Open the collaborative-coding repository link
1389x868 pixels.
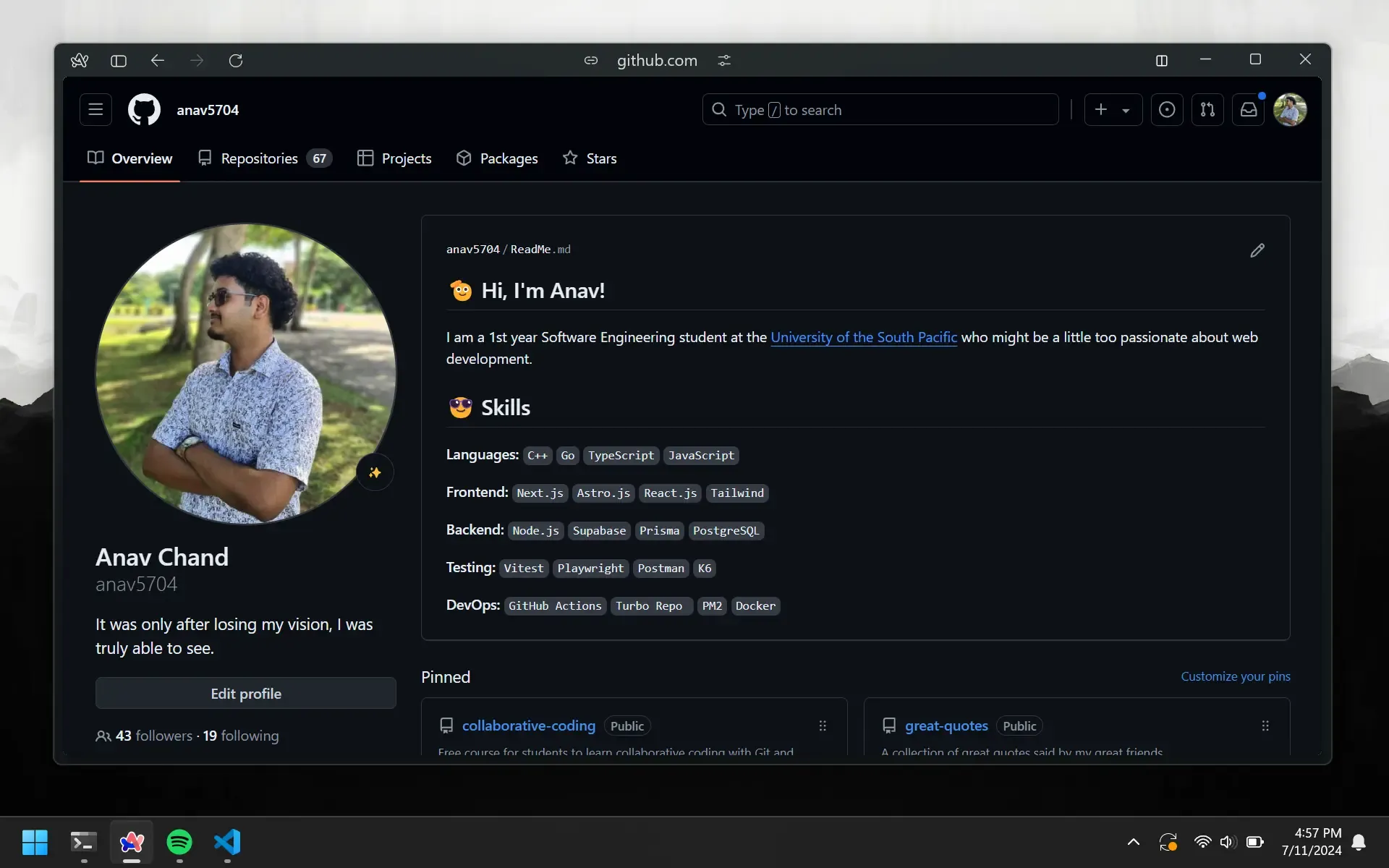(x=529, y=726)
